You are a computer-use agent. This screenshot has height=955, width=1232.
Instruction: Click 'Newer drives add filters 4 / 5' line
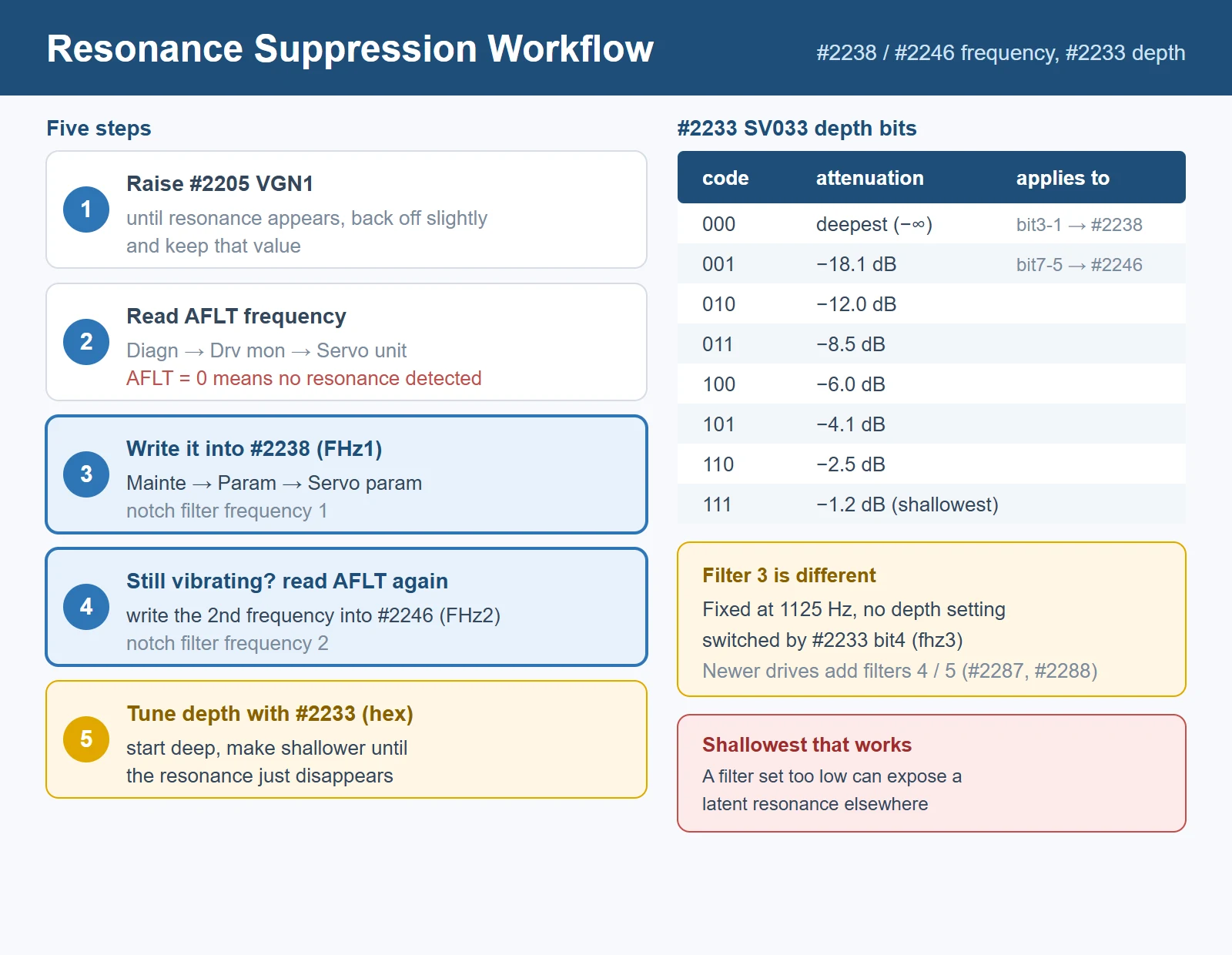pos(899,671)
